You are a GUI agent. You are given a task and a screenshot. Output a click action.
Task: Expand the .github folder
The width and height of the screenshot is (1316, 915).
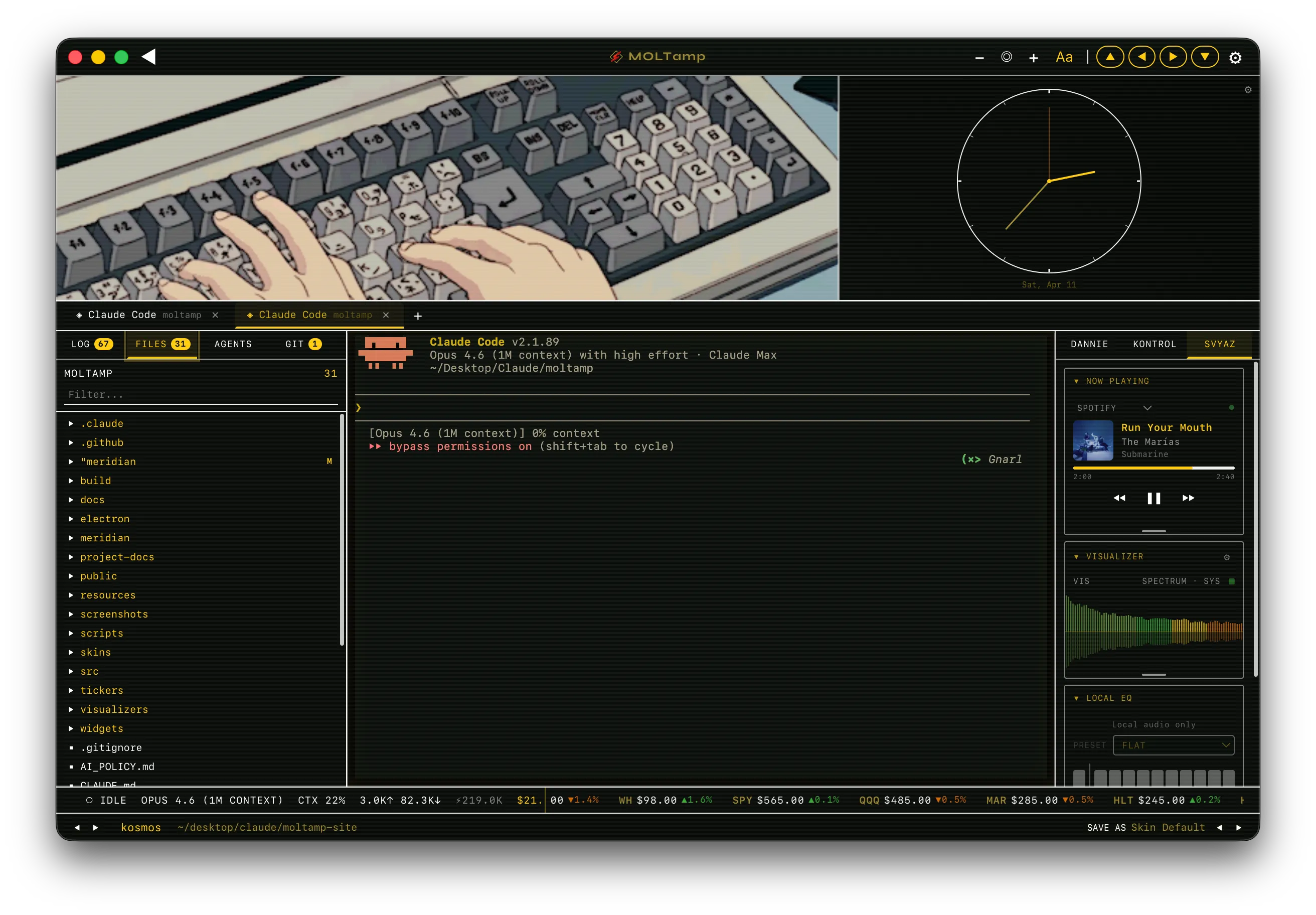(201, 442)
